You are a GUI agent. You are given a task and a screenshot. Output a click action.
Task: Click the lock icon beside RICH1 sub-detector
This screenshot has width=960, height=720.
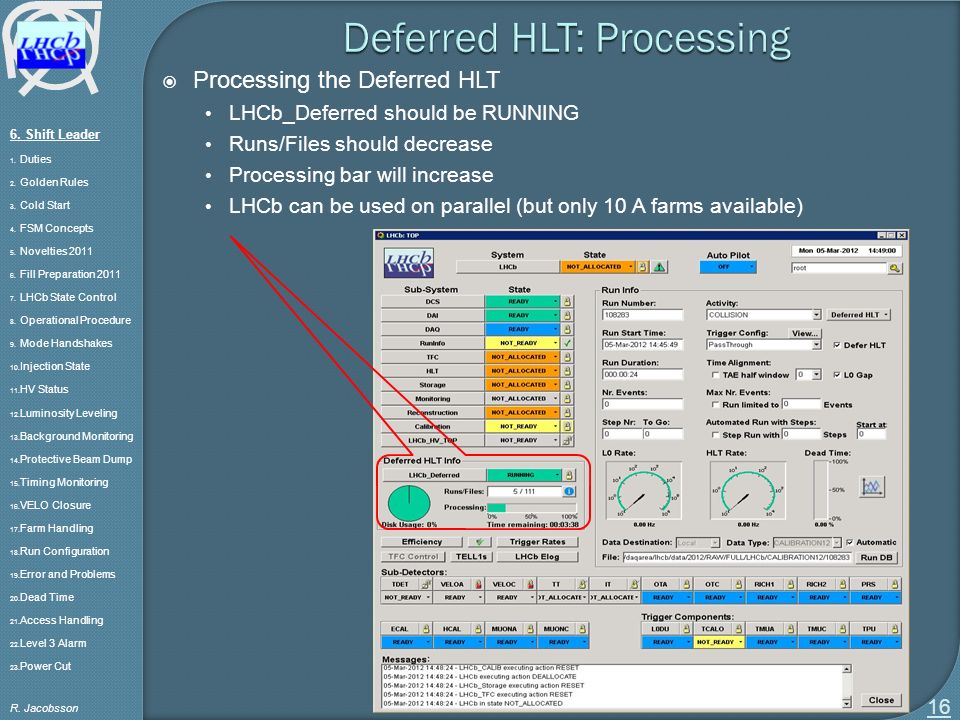tap(791, 585)
